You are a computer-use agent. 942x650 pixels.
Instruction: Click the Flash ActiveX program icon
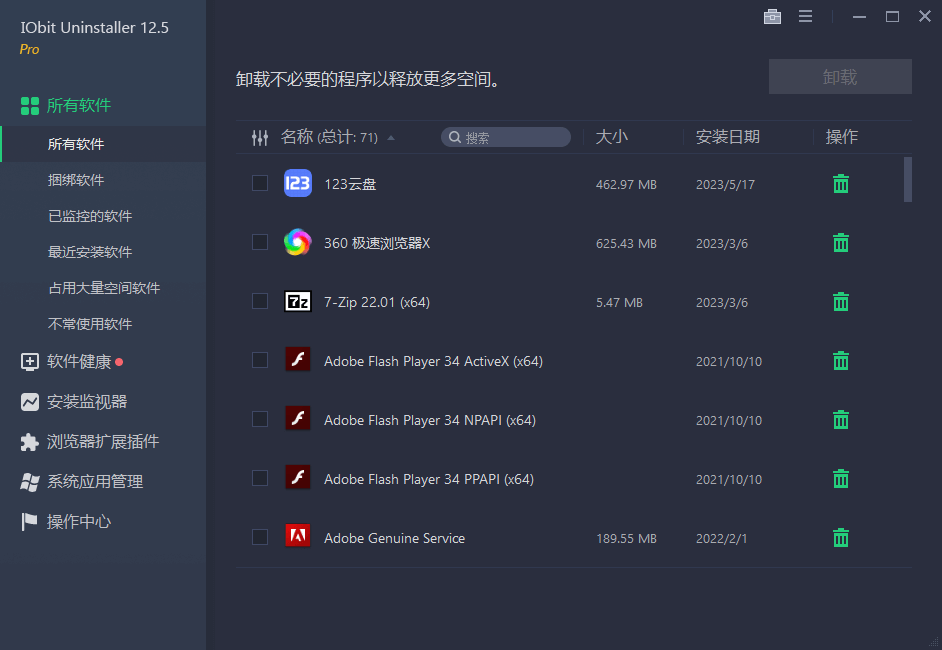coord(297,359)
